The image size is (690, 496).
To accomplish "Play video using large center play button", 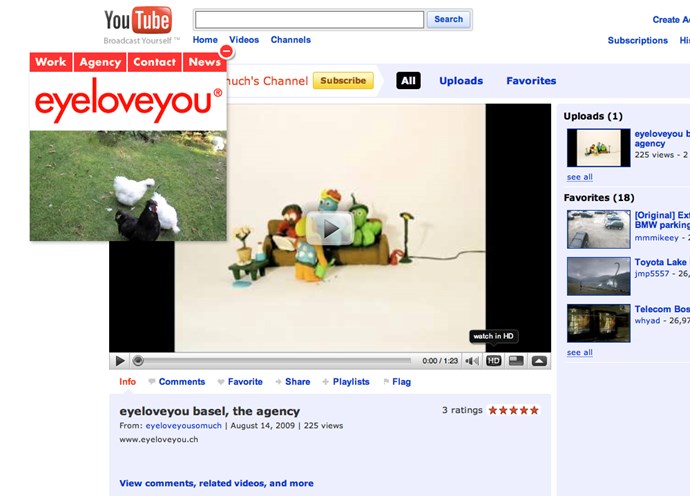I will (x=330, y=228).
